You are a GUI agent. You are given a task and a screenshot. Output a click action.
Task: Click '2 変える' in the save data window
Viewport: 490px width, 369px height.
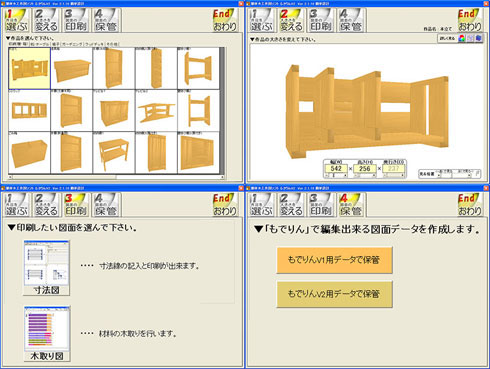point(291,205)
